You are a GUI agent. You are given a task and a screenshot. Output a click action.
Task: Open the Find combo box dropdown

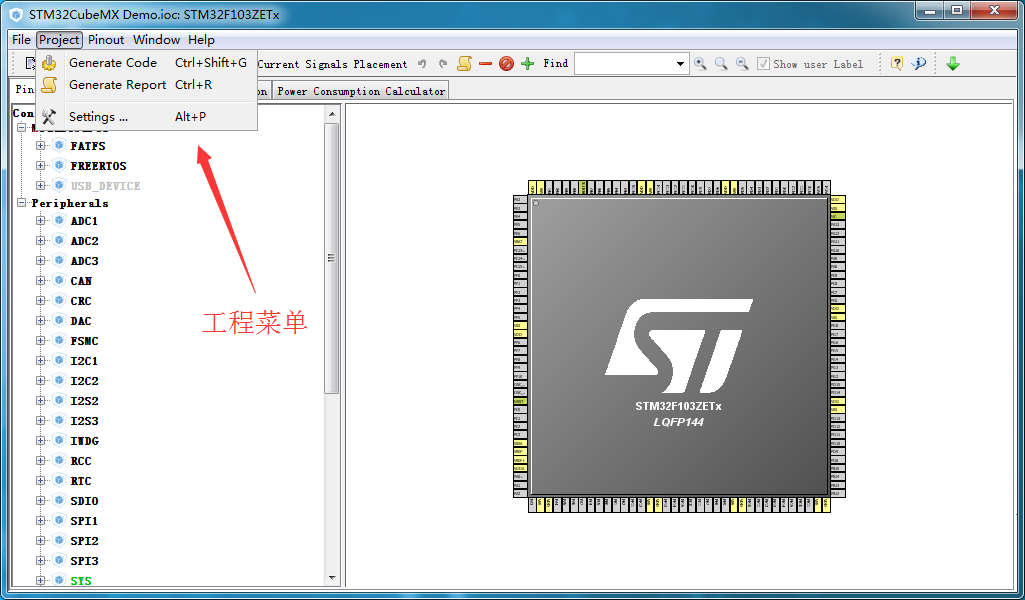681,64
